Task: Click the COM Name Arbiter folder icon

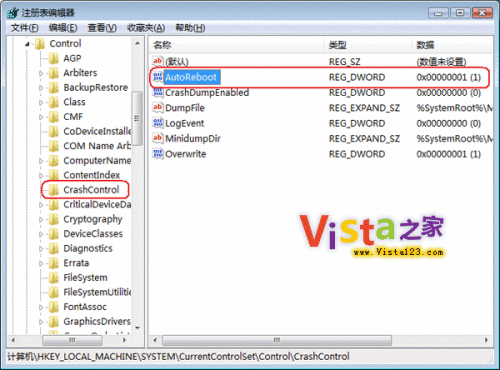Action: coord(54,146)
